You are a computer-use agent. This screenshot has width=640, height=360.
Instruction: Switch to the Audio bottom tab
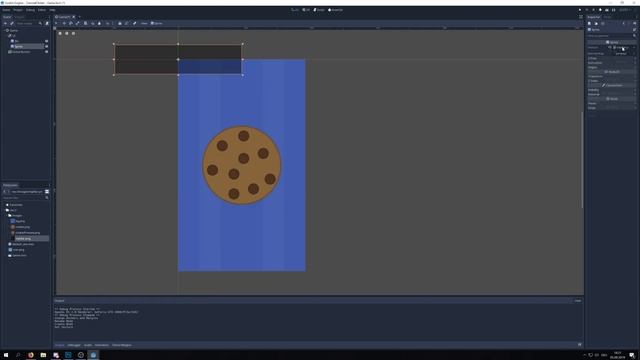88,345
